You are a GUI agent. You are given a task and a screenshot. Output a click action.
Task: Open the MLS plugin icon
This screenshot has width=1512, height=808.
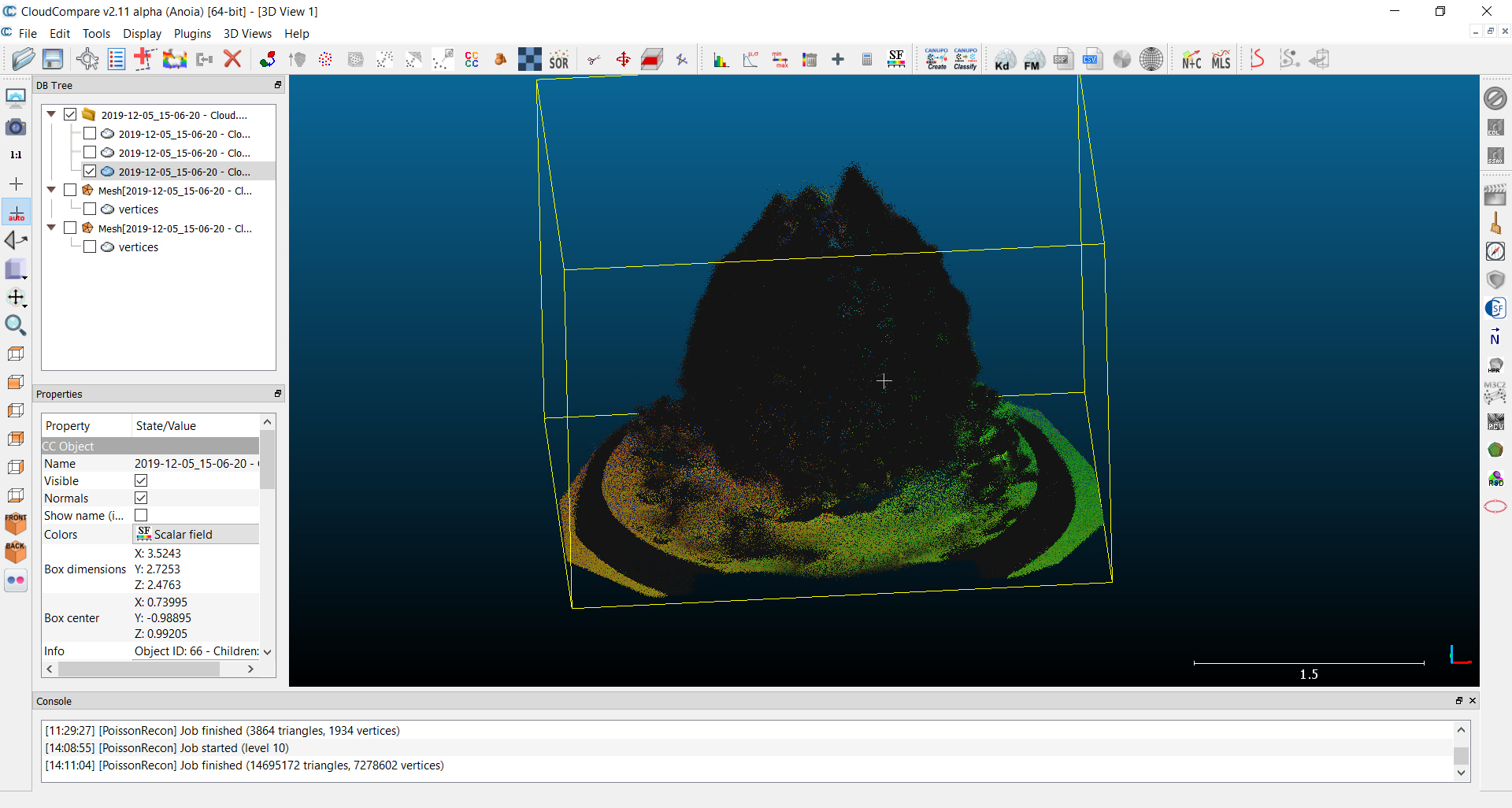(x=1221, y=60)
